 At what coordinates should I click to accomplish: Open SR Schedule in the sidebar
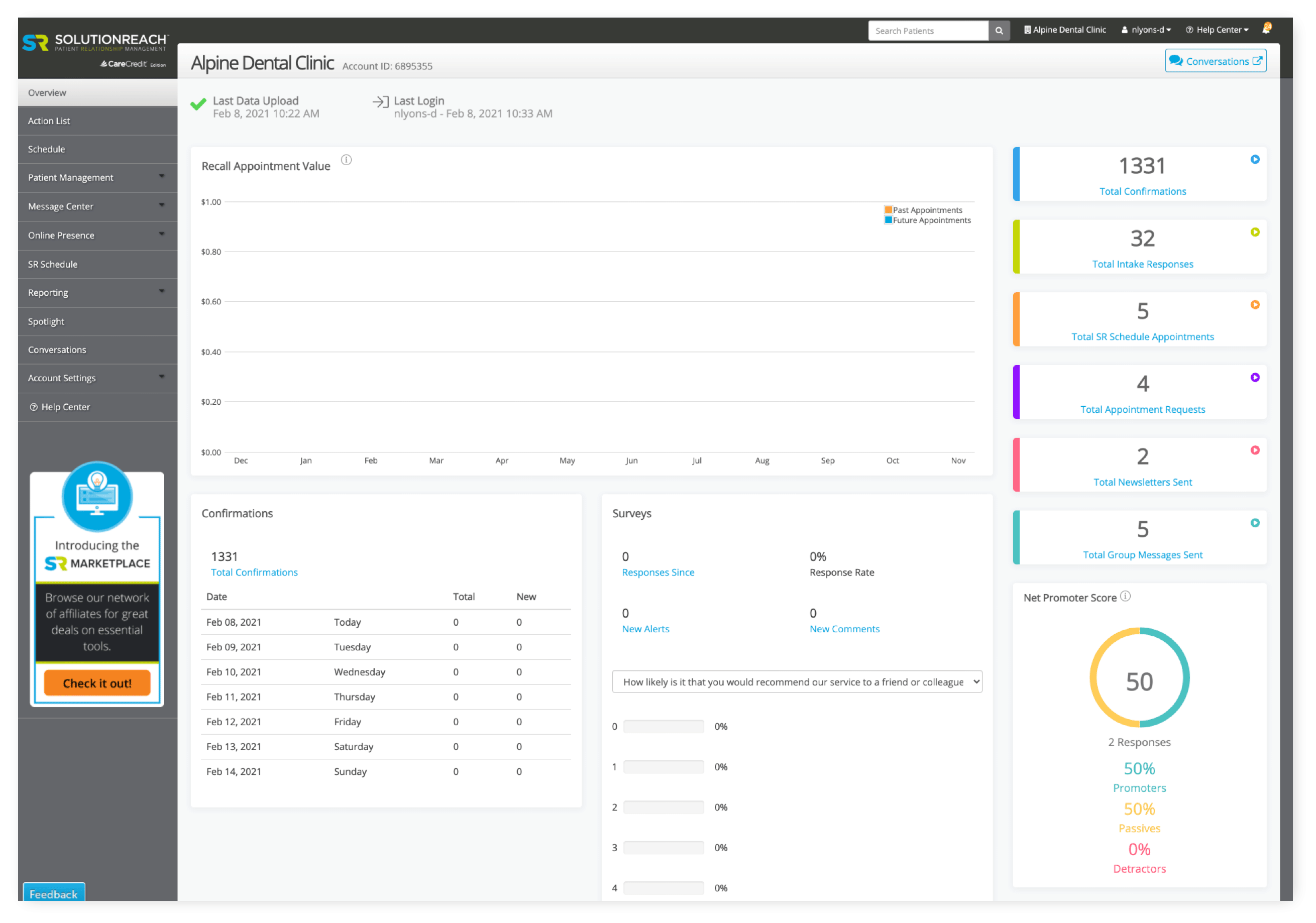point(97,264)
